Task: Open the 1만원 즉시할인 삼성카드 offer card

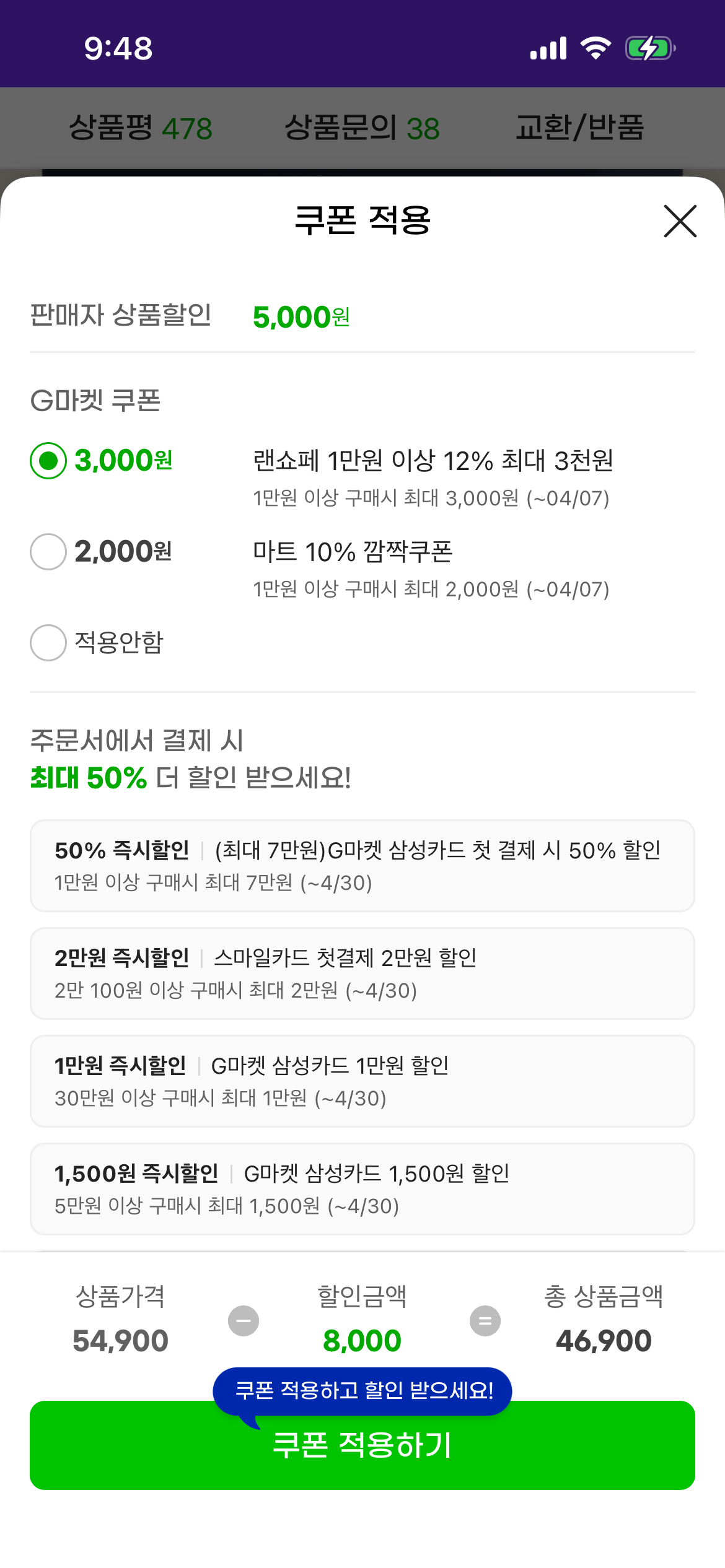Action: pos(362,1081)
